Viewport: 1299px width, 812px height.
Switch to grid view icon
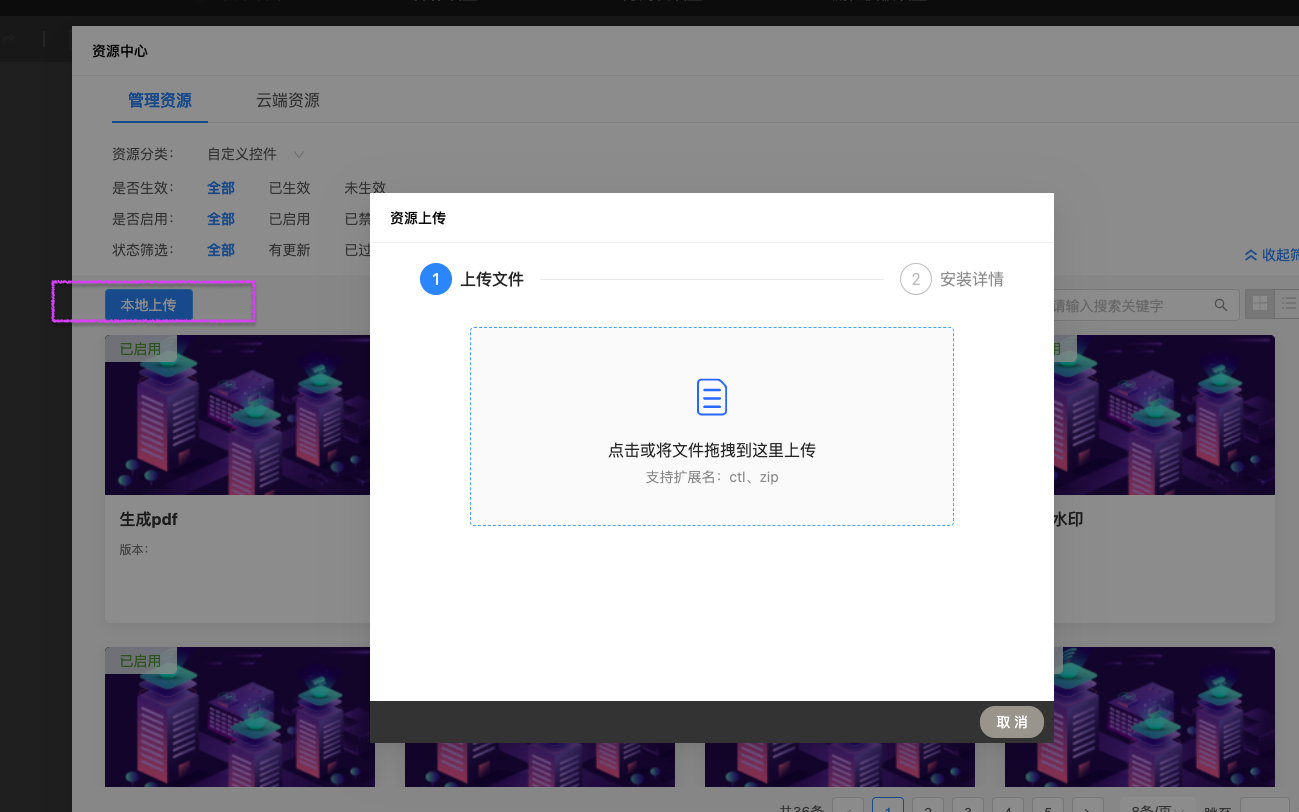tap(1260, 304)
